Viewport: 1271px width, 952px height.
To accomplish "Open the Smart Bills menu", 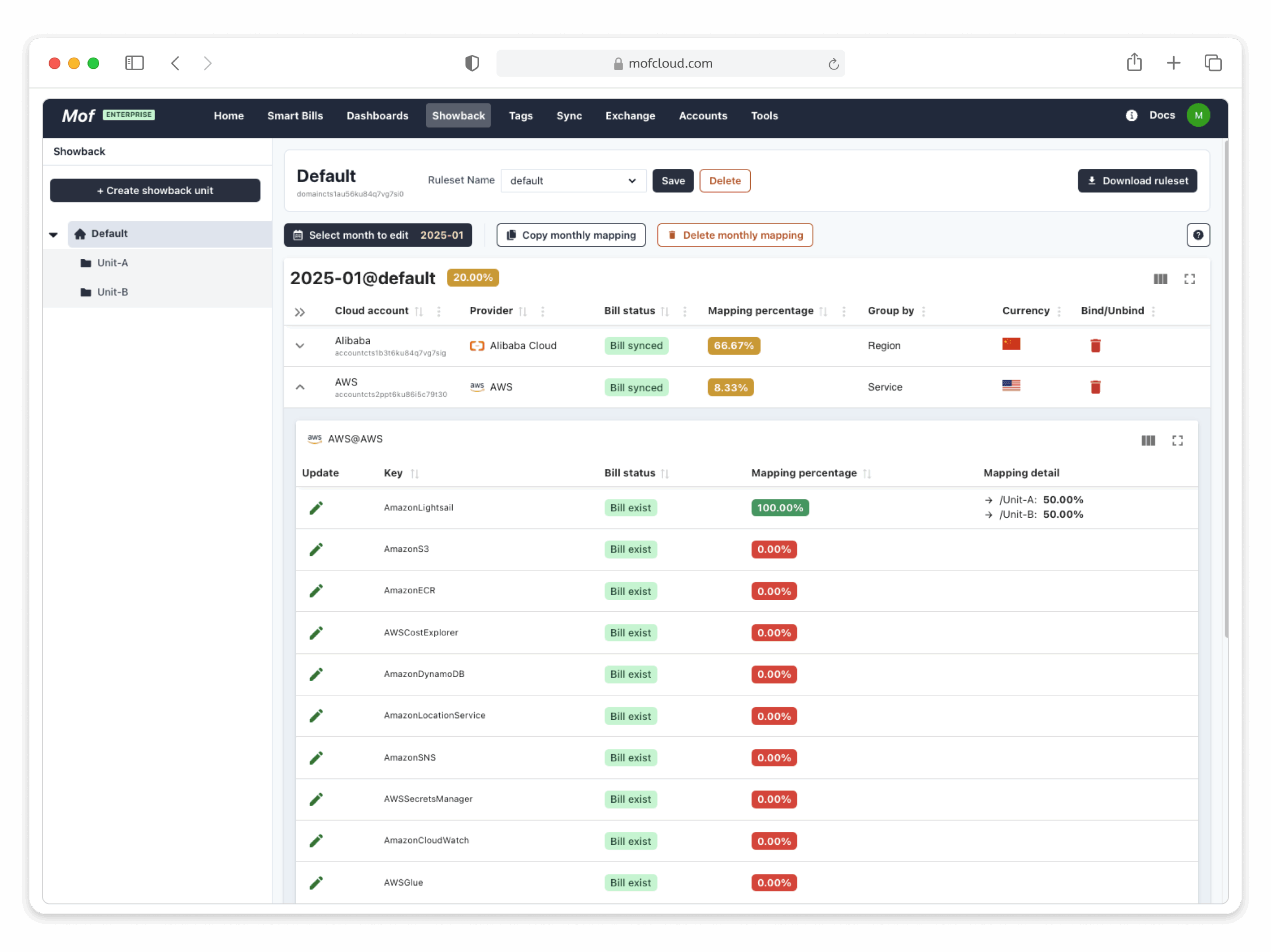I will pos(295,116).
